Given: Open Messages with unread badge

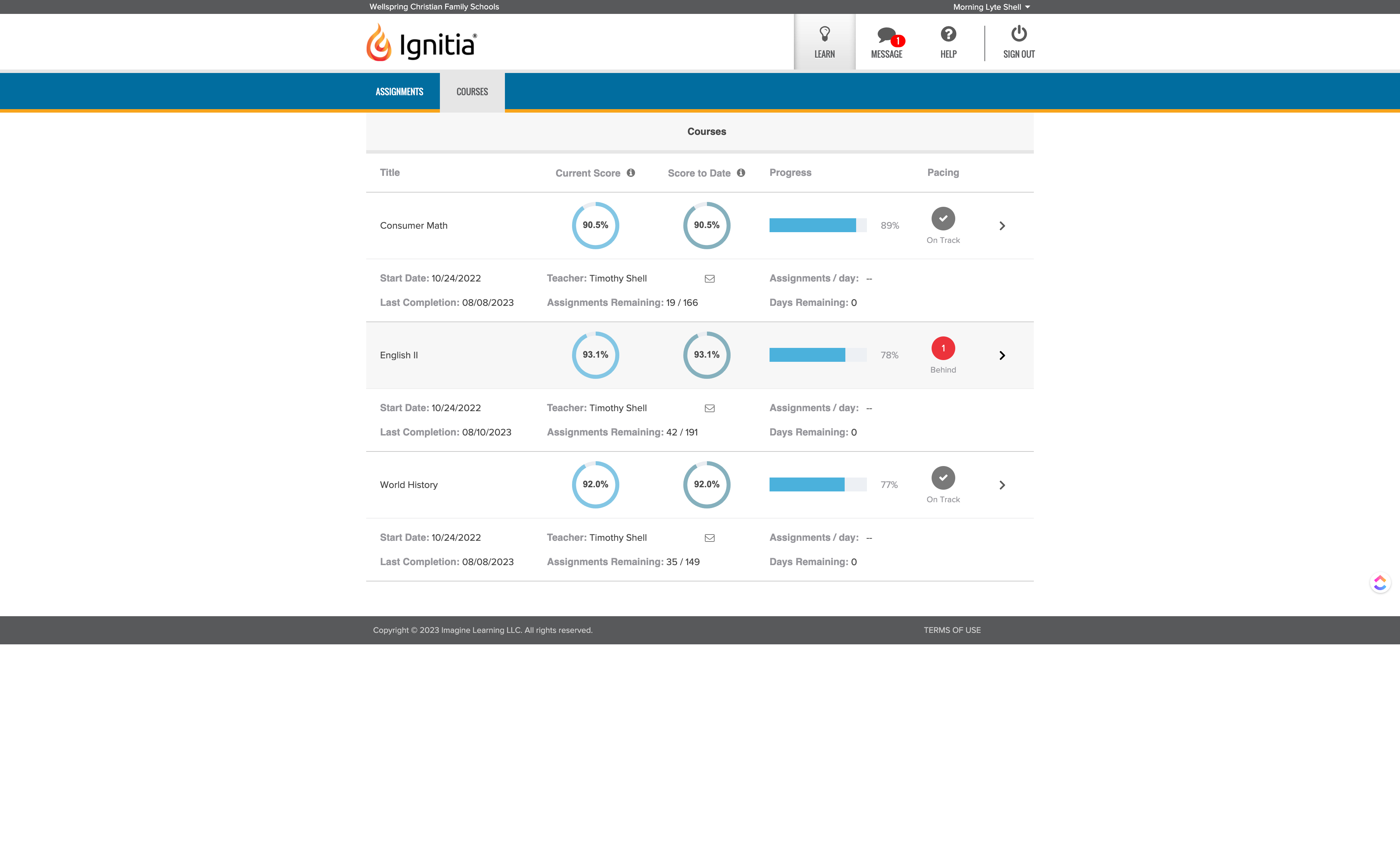Looking at the screenshot, I should coord(887,42).
